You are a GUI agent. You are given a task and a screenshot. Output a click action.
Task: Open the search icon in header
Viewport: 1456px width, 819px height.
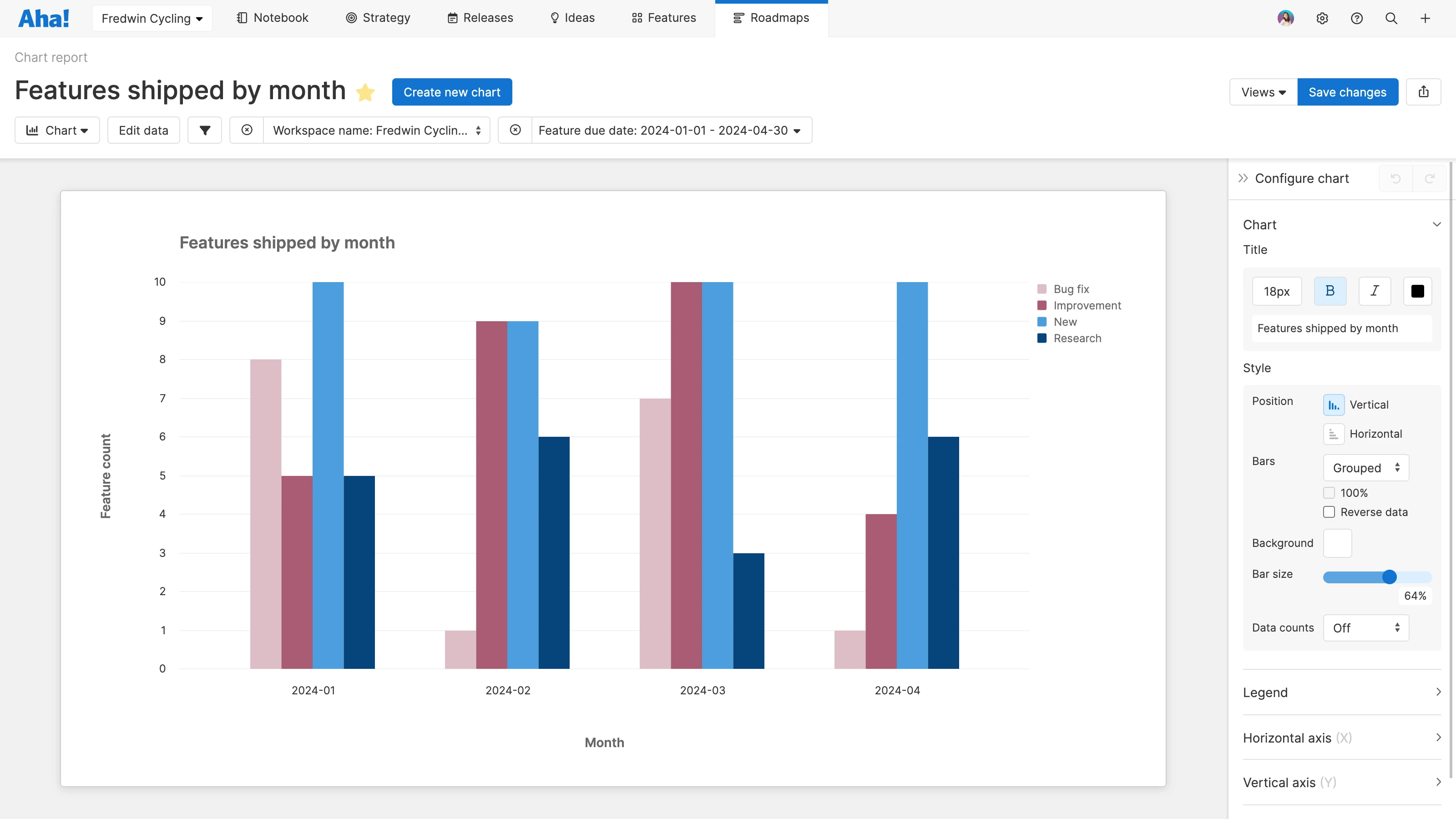pyautogui.click(x=1391, y=18)
